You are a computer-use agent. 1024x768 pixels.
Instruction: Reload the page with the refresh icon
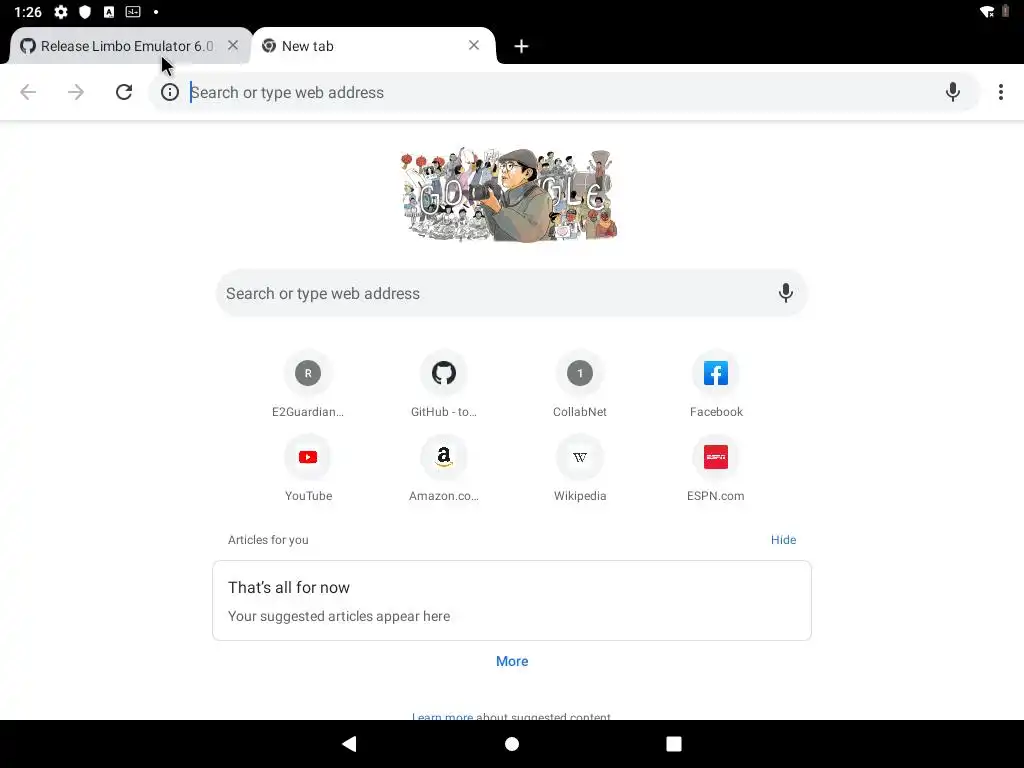tap(124, 92)
